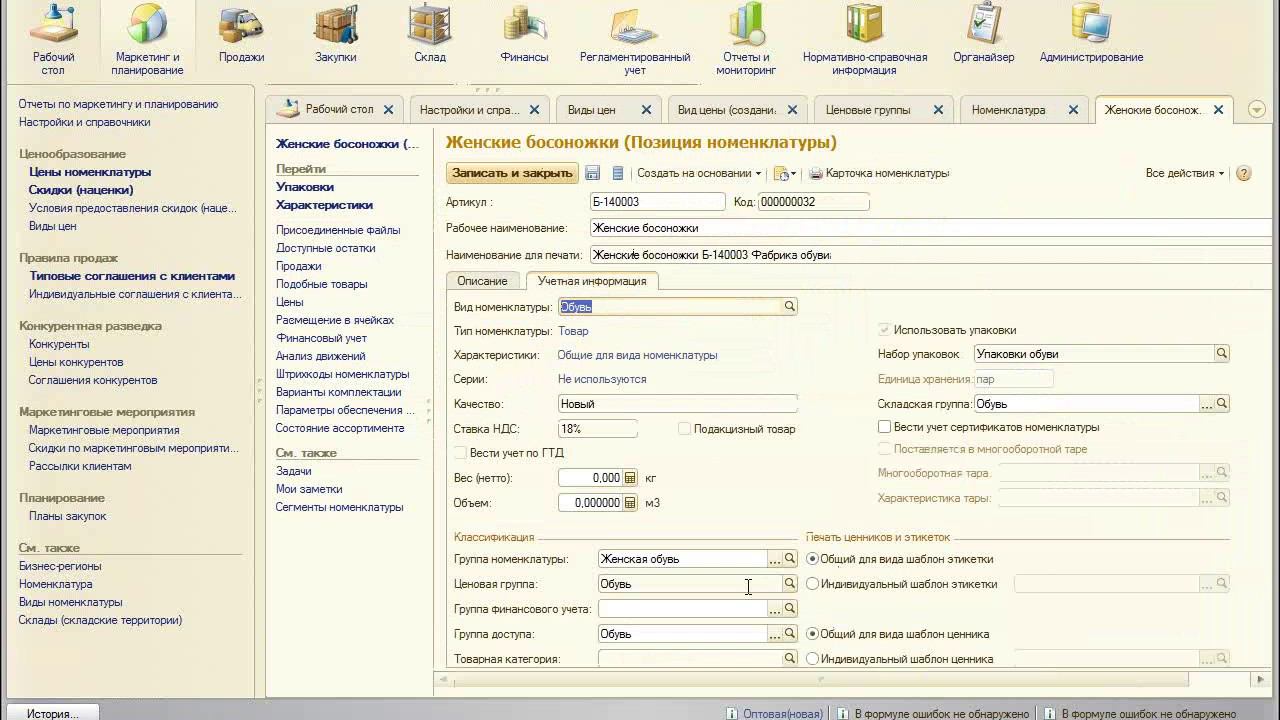Toggle Поставляется в многооборотной таре checkbox
Image resolution: width=1280 pixels, height=720 pixels.
tap(884, 449)
